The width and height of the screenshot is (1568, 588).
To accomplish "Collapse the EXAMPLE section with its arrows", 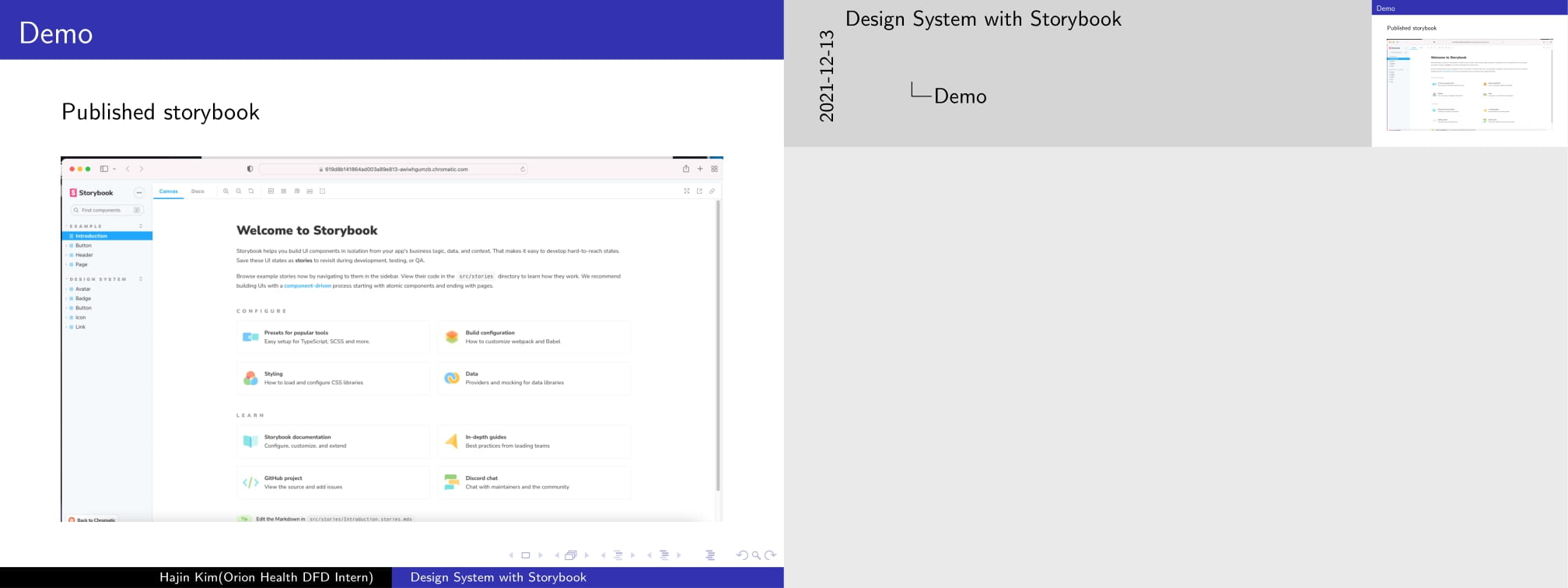I will pyautogui.click(x=141, y=226).
